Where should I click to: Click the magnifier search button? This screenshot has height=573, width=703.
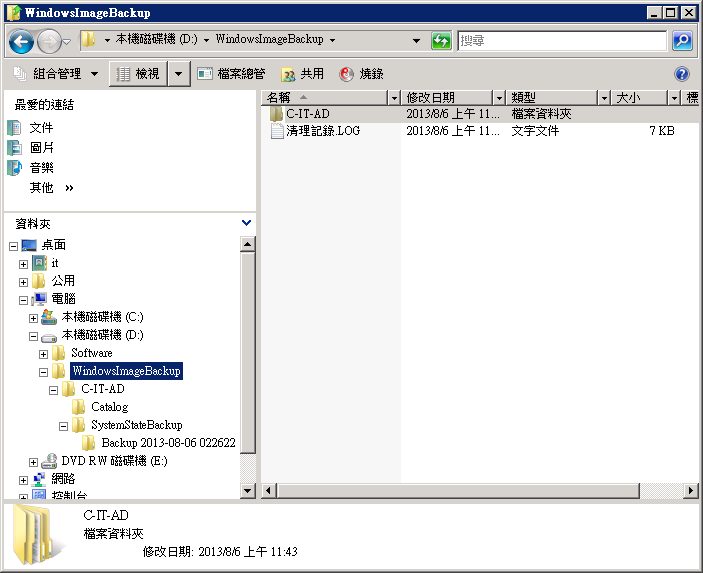tap(682, 41)
